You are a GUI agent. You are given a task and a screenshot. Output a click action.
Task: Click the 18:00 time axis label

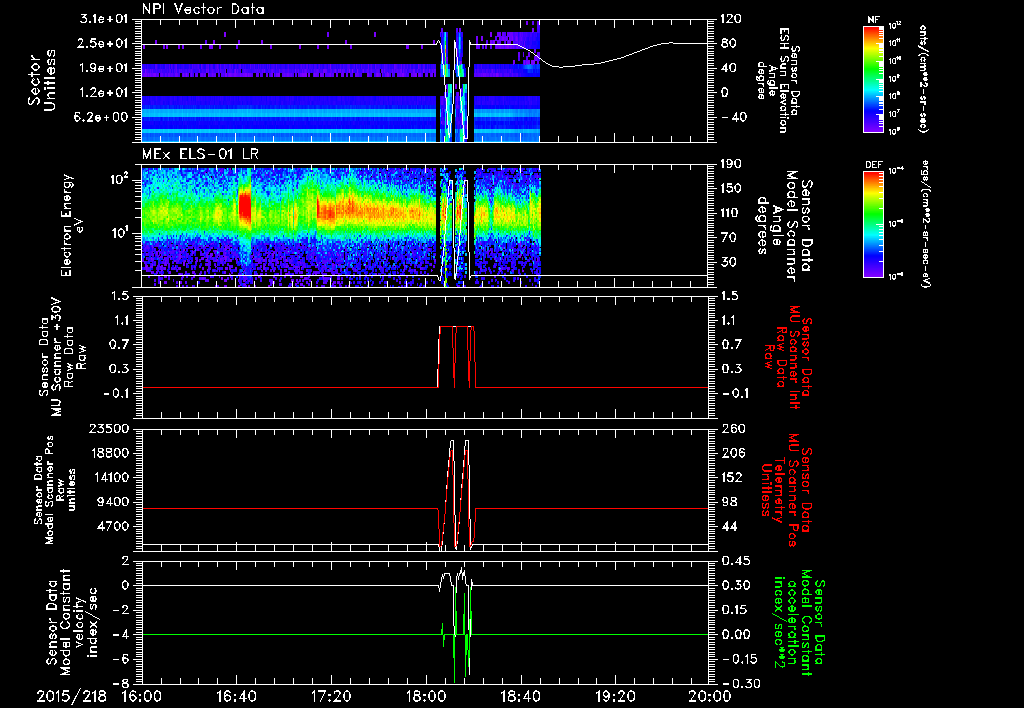(426, 696)
